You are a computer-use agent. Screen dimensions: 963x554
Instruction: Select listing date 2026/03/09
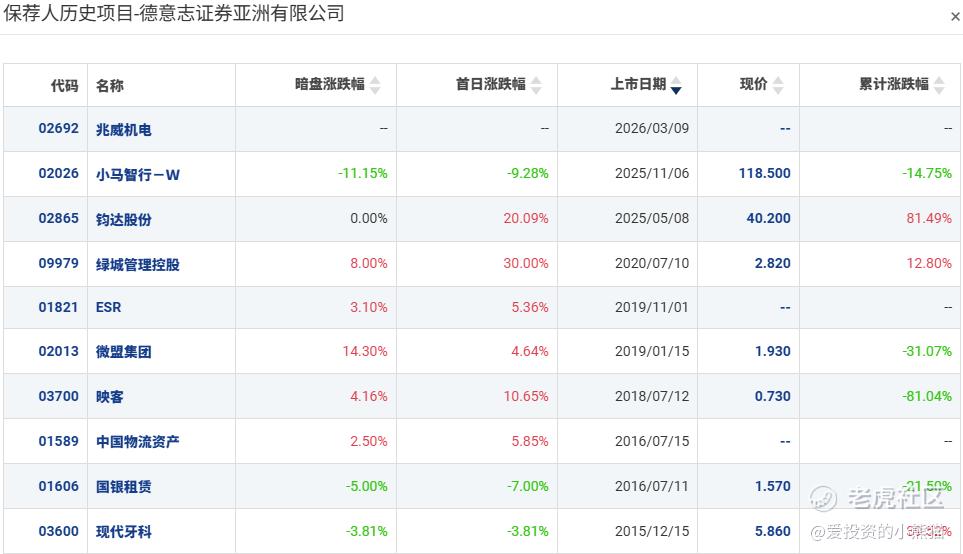coord(652,128)
